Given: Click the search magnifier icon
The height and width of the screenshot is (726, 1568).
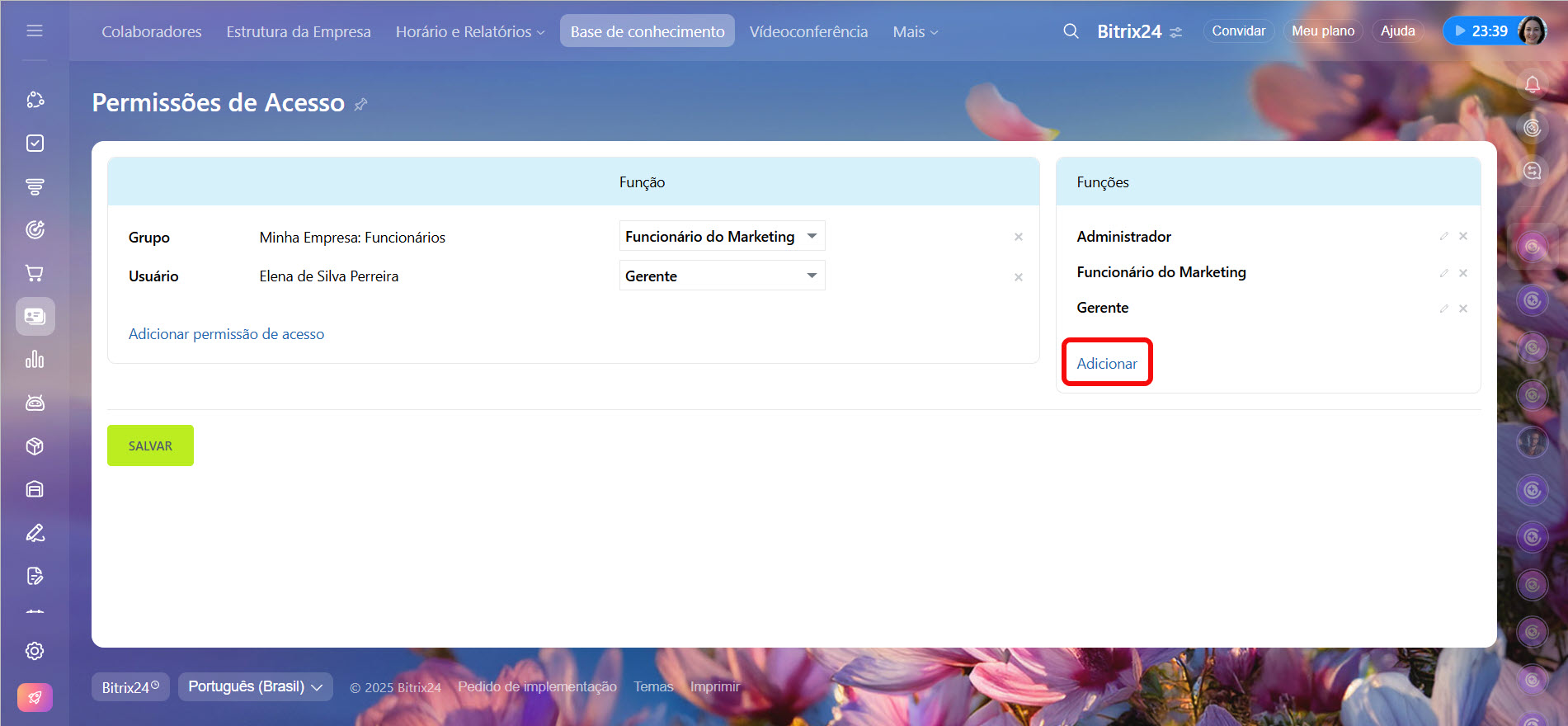Looking at the screenshot, I should pos(1071,31).
